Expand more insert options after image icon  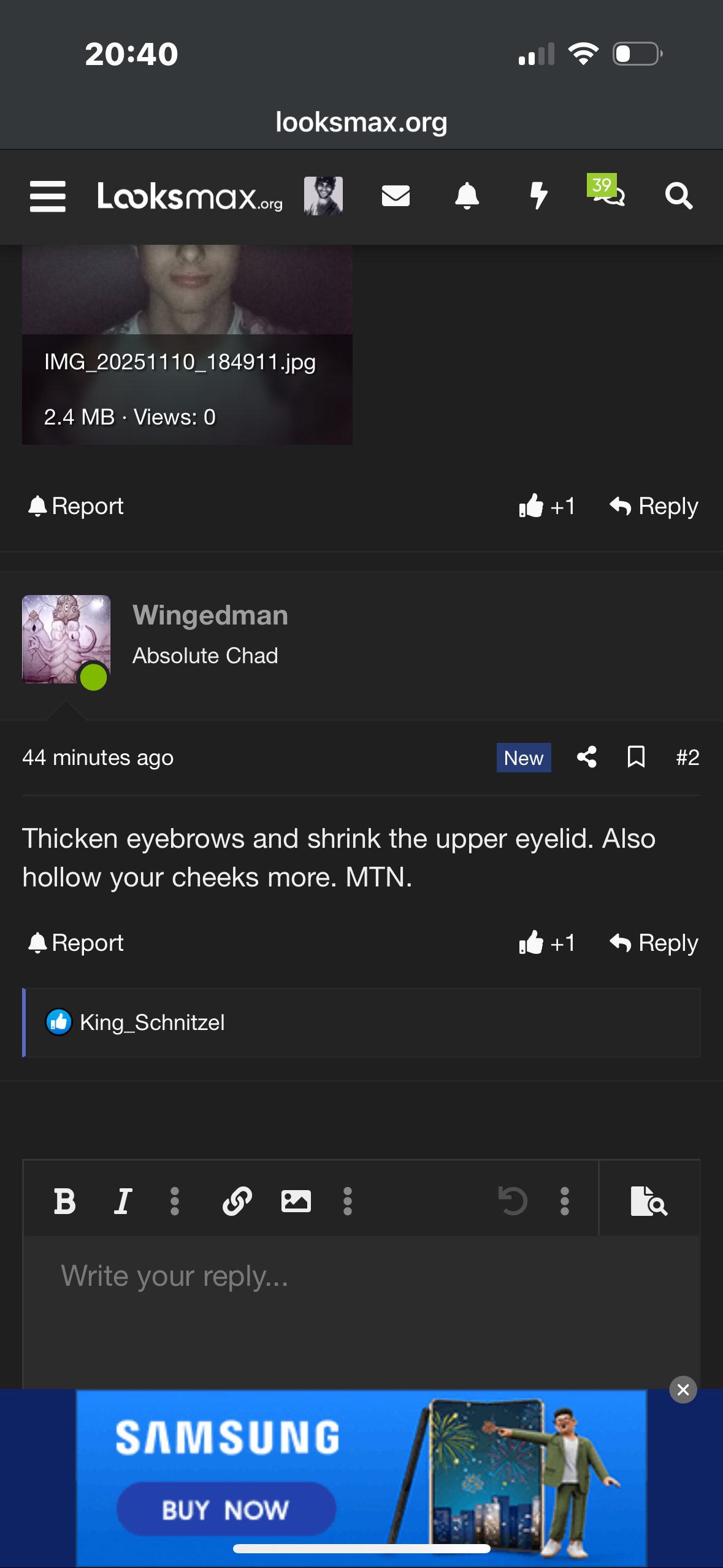(348, 1201)
